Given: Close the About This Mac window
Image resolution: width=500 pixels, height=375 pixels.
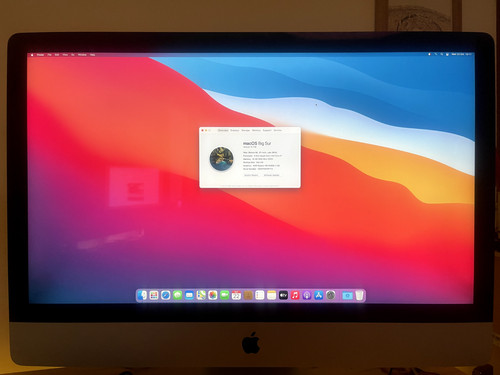Looking at the screenshot, I should tap(203, 130).
